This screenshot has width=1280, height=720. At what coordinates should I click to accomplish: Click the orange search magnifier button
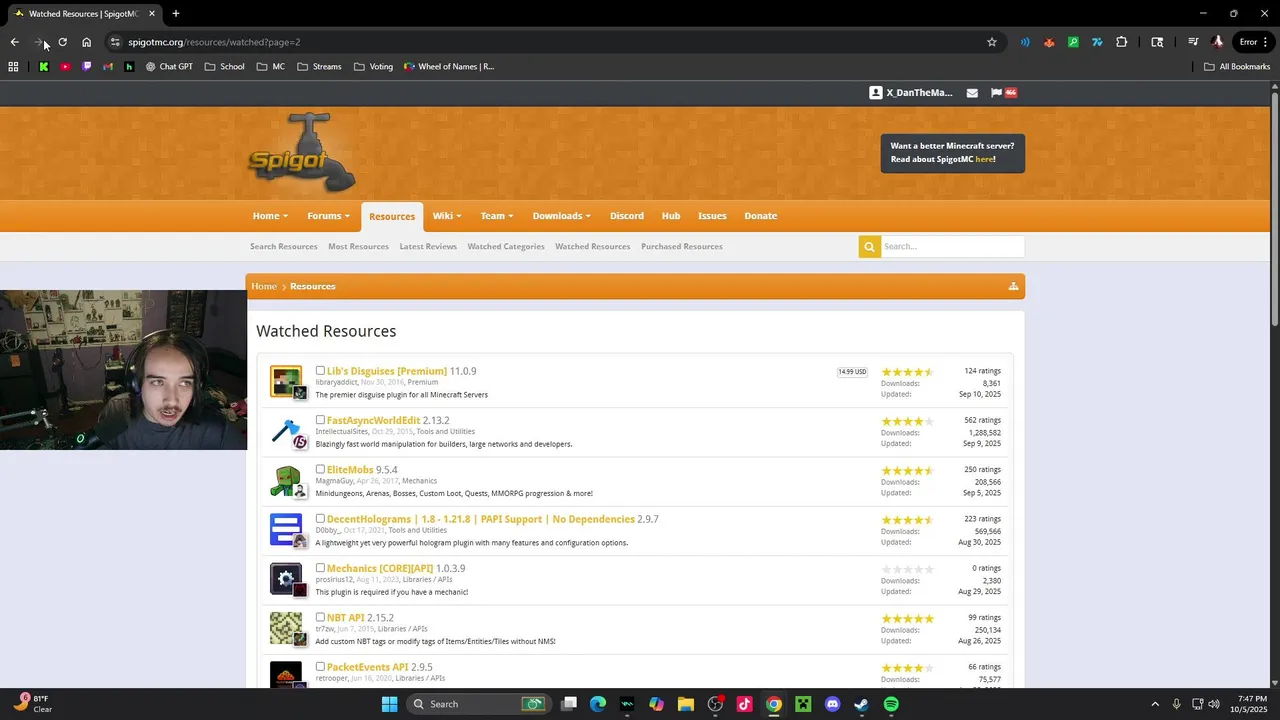869,246
